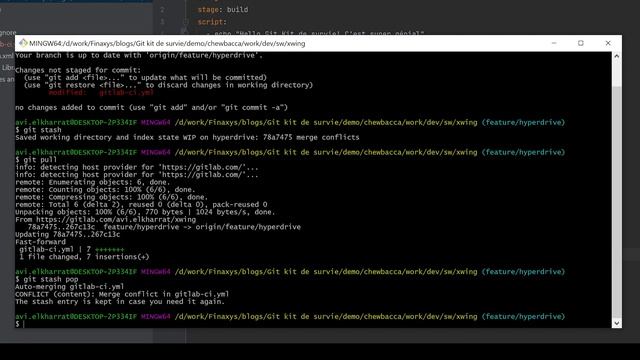Click the terminal vertical scrollbar thumb
Image resolution: width=640 pixels, height=360 pixels.
point(617,201)
